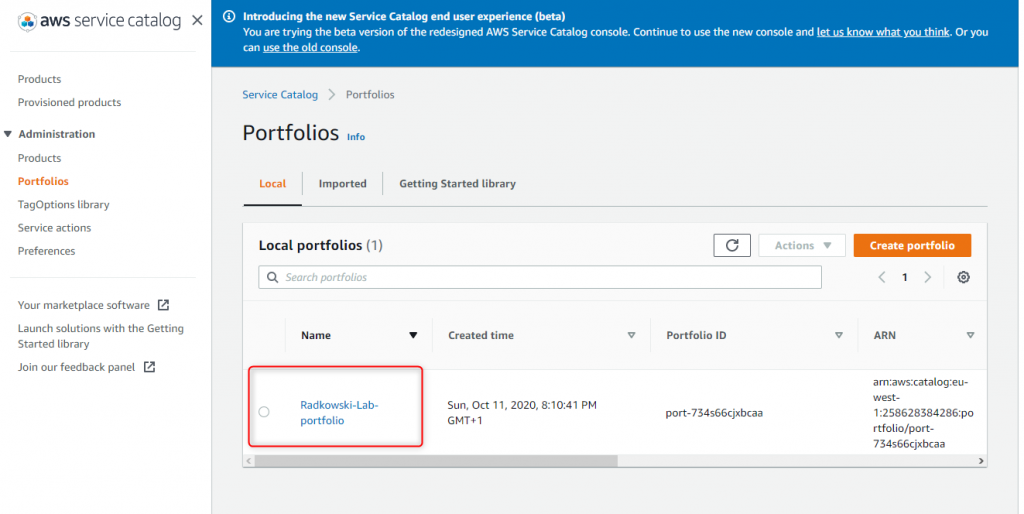
Task: Click the scrollbar right arrow
Action: (981, 461)
